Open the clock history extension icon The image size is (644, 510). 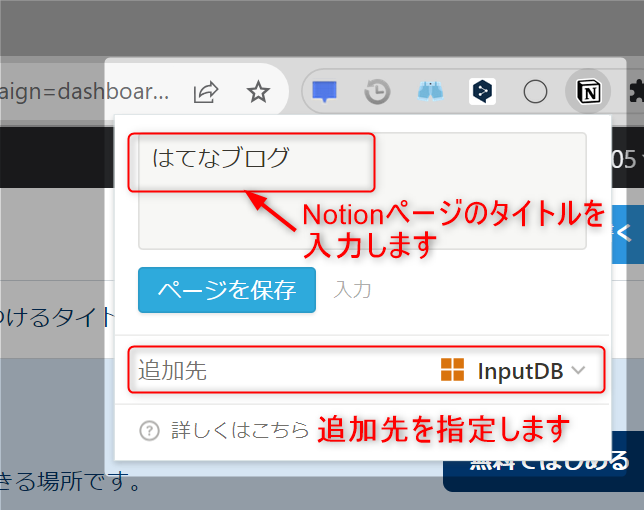[377, 91]
